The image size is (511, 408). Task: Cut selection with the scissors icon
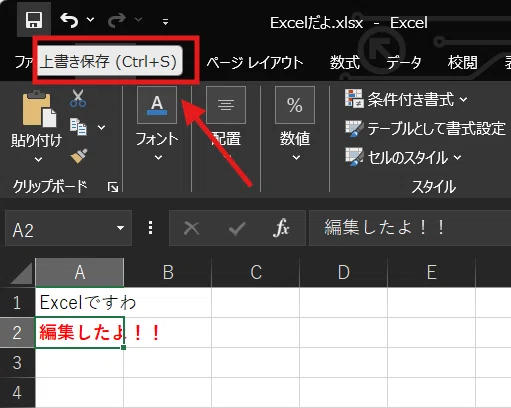pyautogui.click(x=78, y=98)
